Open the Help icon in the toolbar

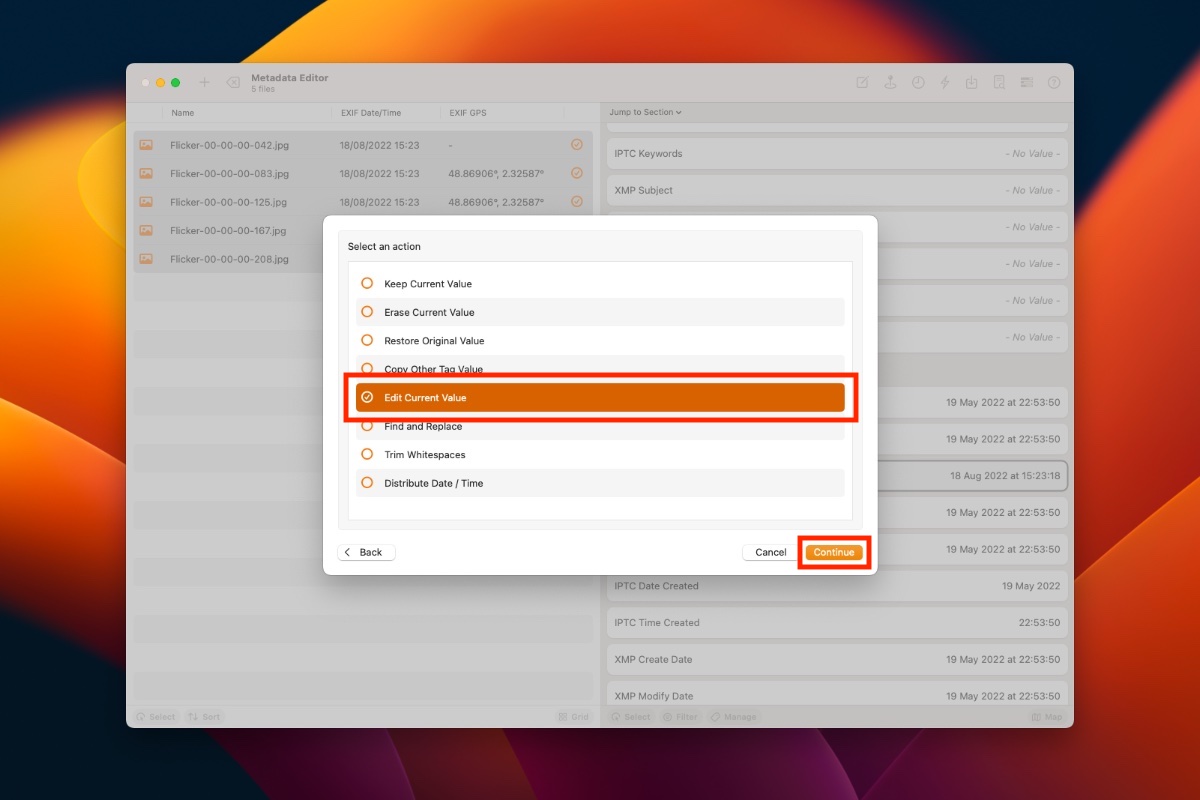1053,83
